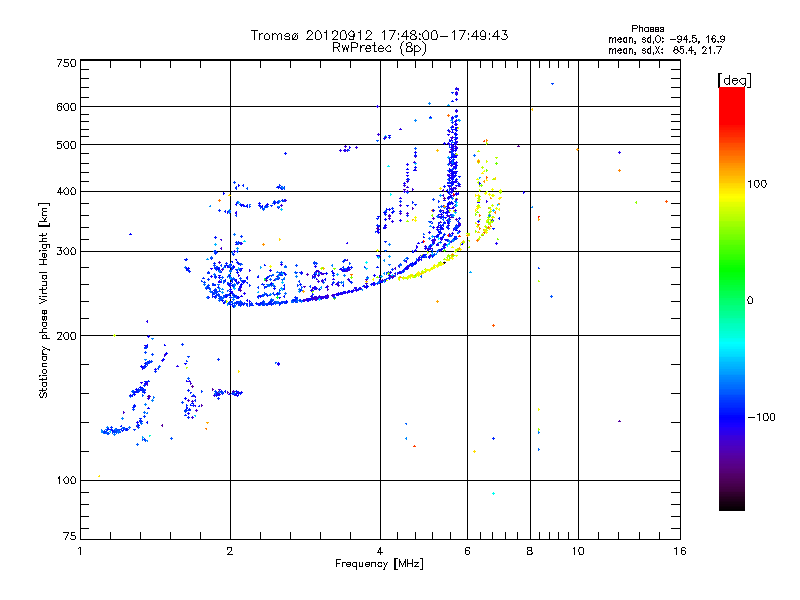Viewport: 800px width, 600px height.
Task: Click the 'mean, sd,X: 85.4, 21.7' text
Action: tap(665, 50)
